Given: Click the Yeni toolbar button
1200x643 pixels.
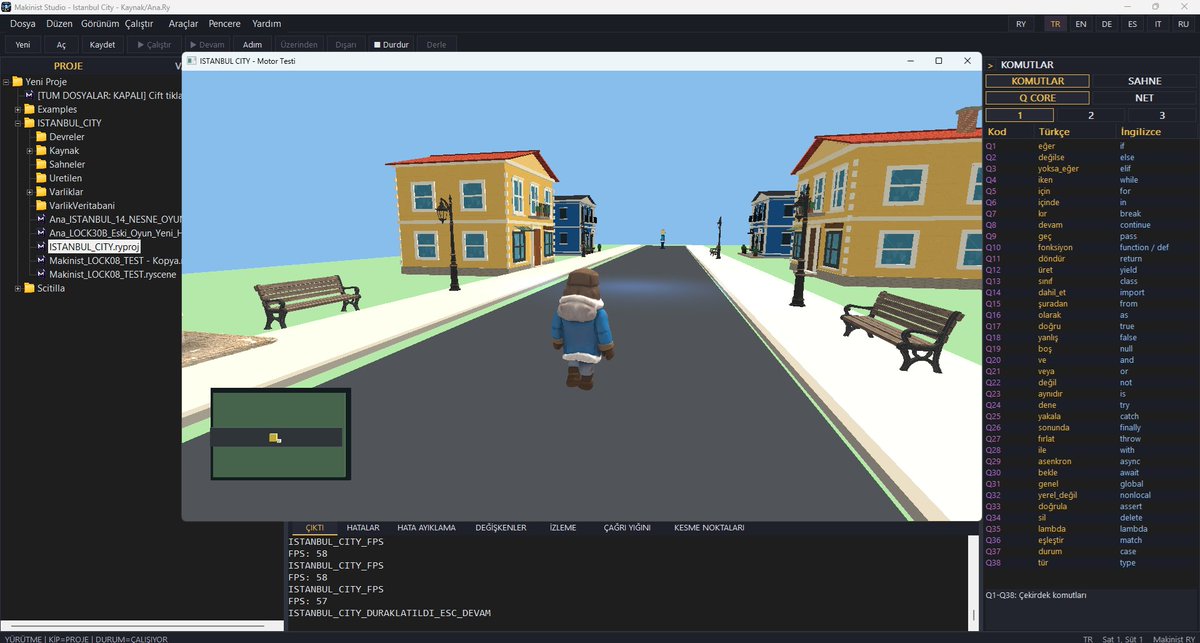Looking at the screenshot, I should pyautogui.click(x=23, y=44).
